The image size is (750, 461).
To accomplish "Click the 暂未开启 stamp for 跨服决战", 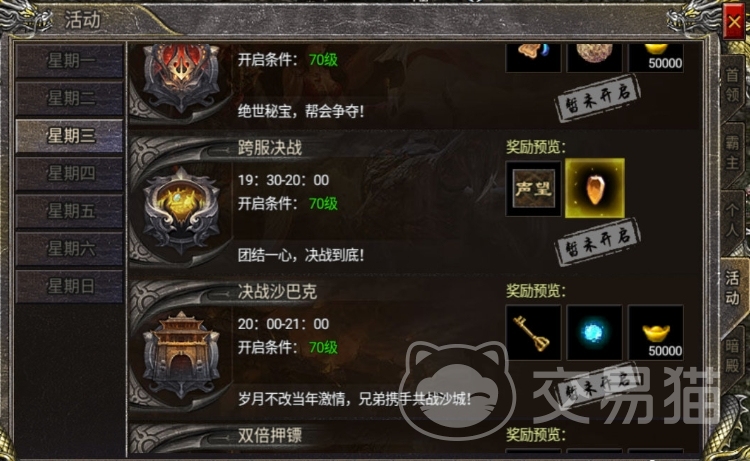I will pyautogui.click(x=597, y=241).
